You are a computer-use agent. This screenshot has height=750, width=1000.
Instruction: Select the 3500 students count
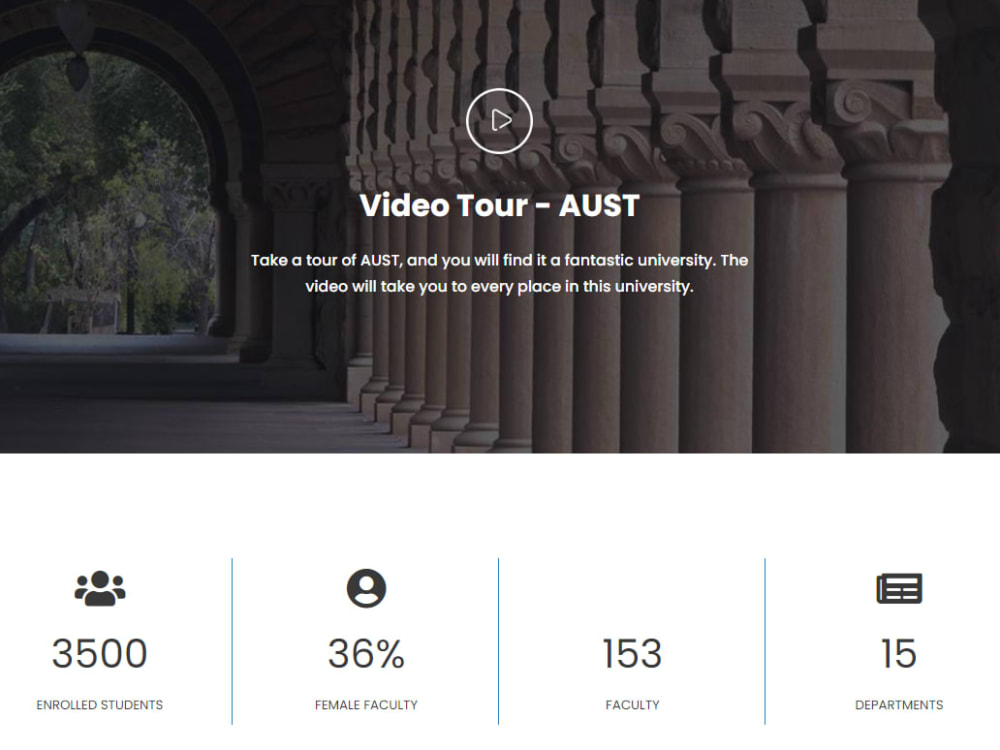pos(99,654)
